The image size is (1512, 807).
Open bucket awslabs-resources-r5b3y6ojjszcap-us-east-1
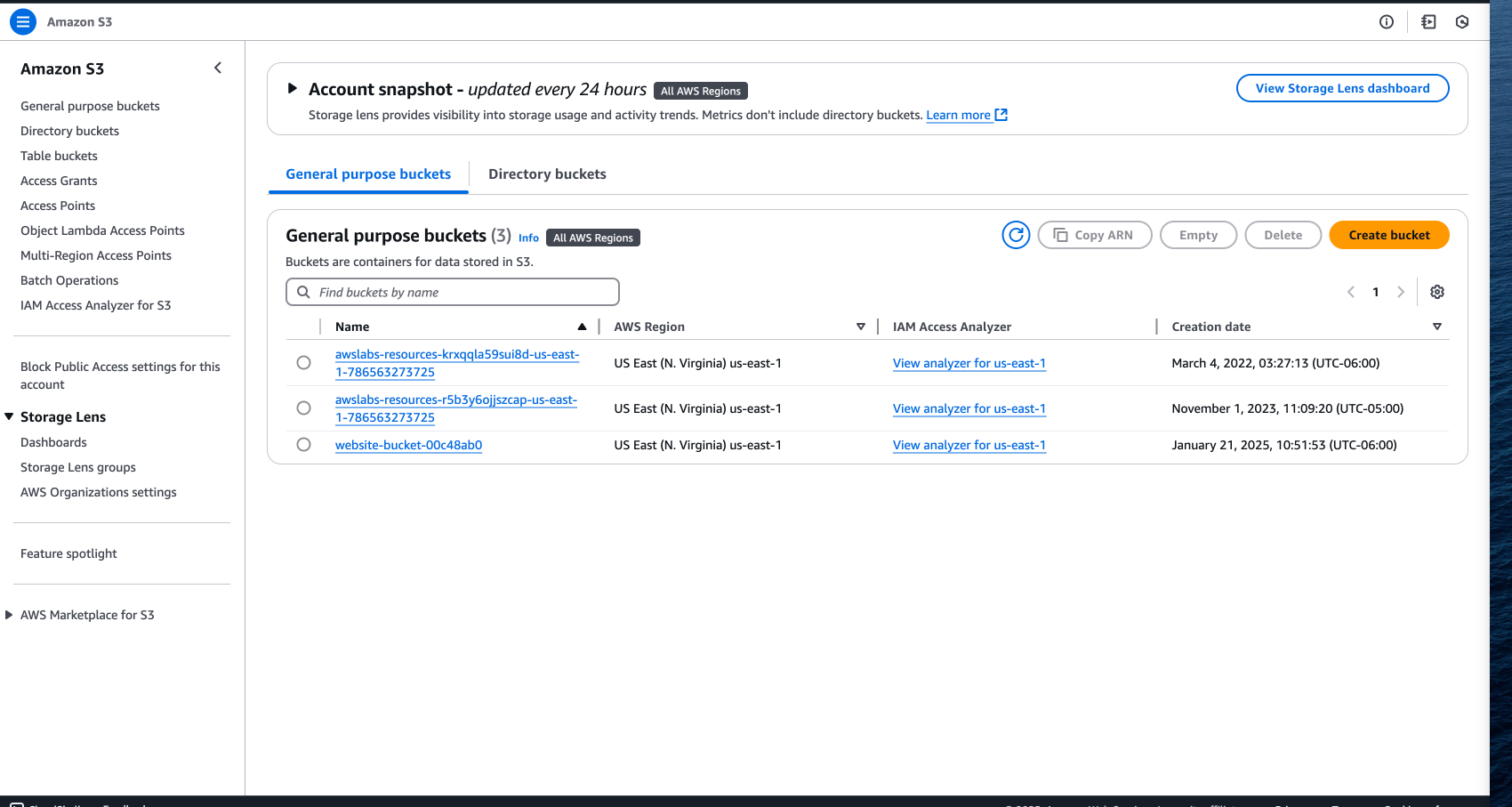(x=456, y=408)
